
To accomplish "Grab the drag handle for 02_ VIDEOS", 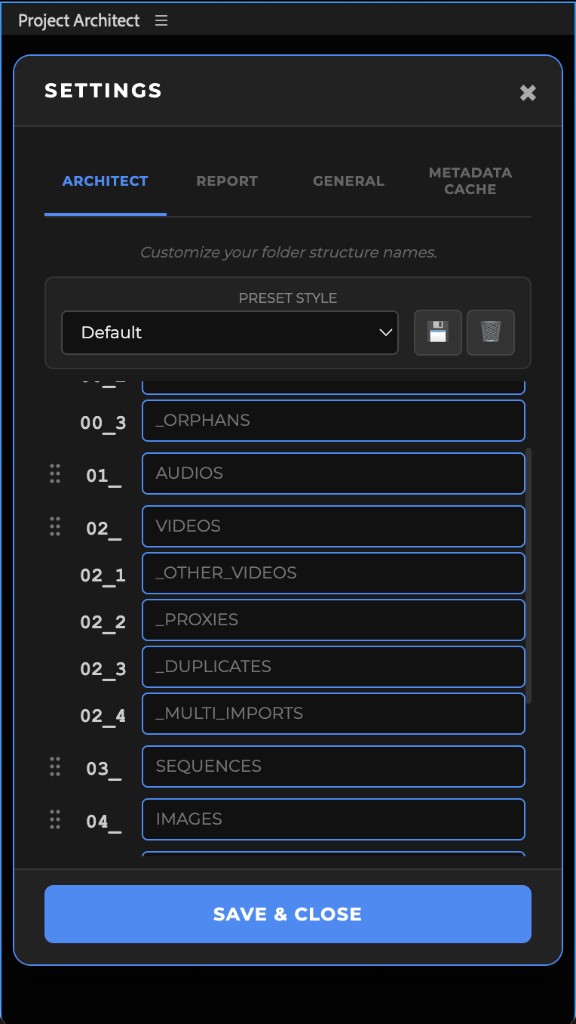I will tap(55, 526).
